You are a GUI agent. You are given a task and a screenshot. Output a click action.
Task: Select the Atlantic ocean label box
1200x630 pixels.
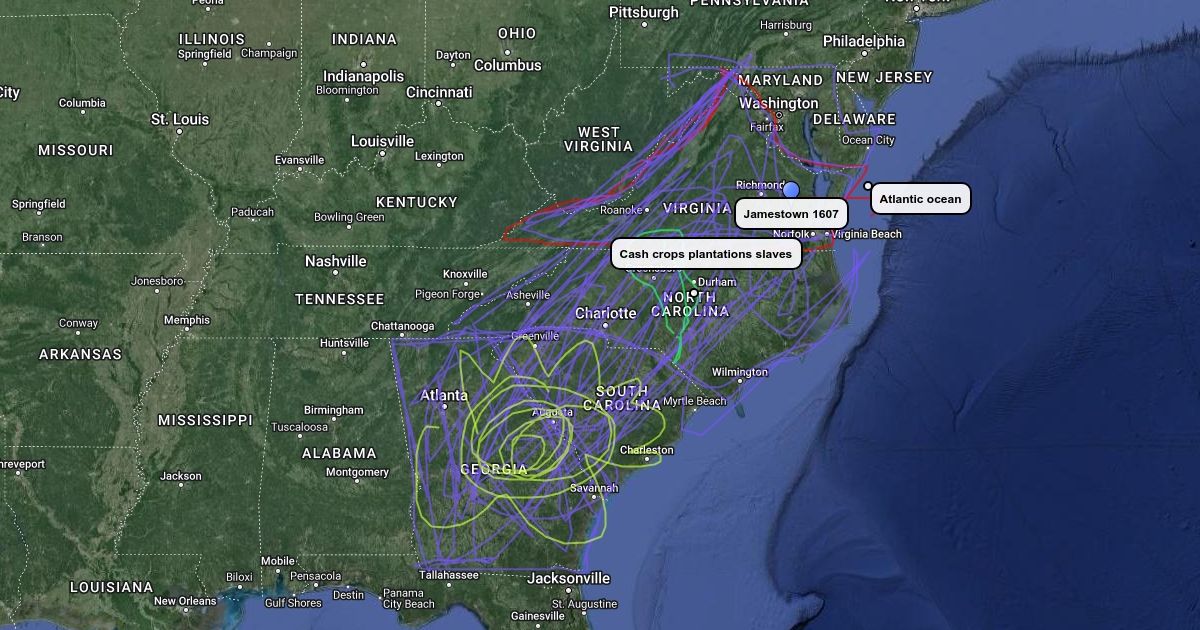[x=920, y=199]
